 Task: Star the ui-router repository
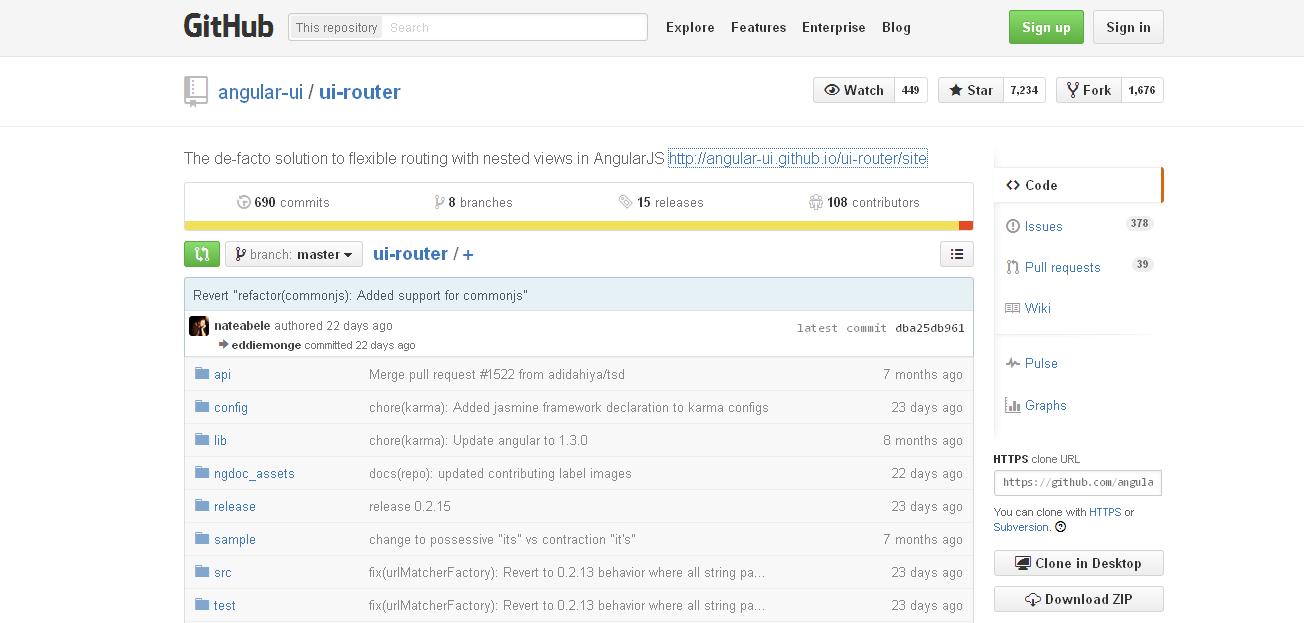tap(968, 89)
